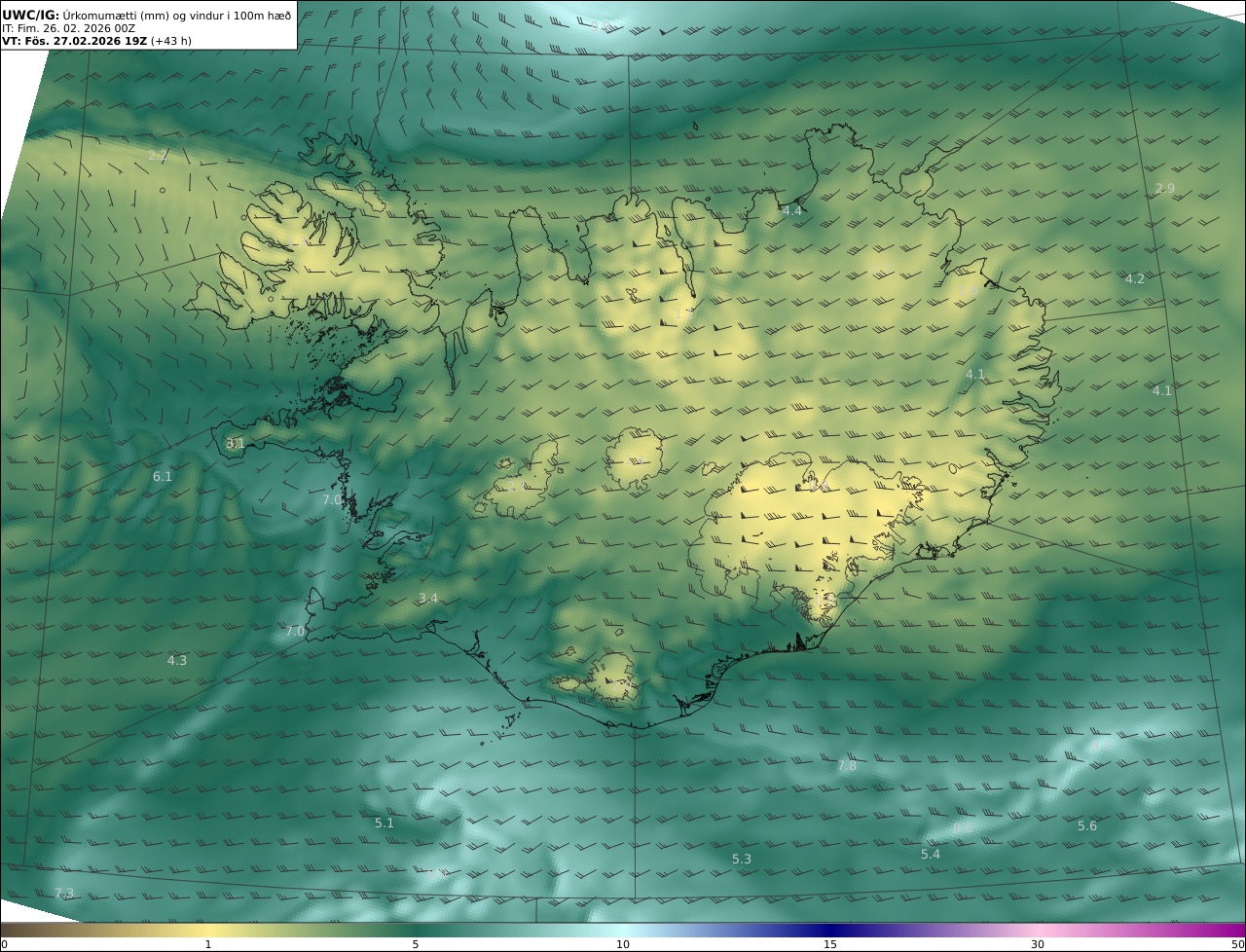Viewport: 1246px width, 952px height.
Task: Click the "7.3" value label
Action: coord(64,894)
